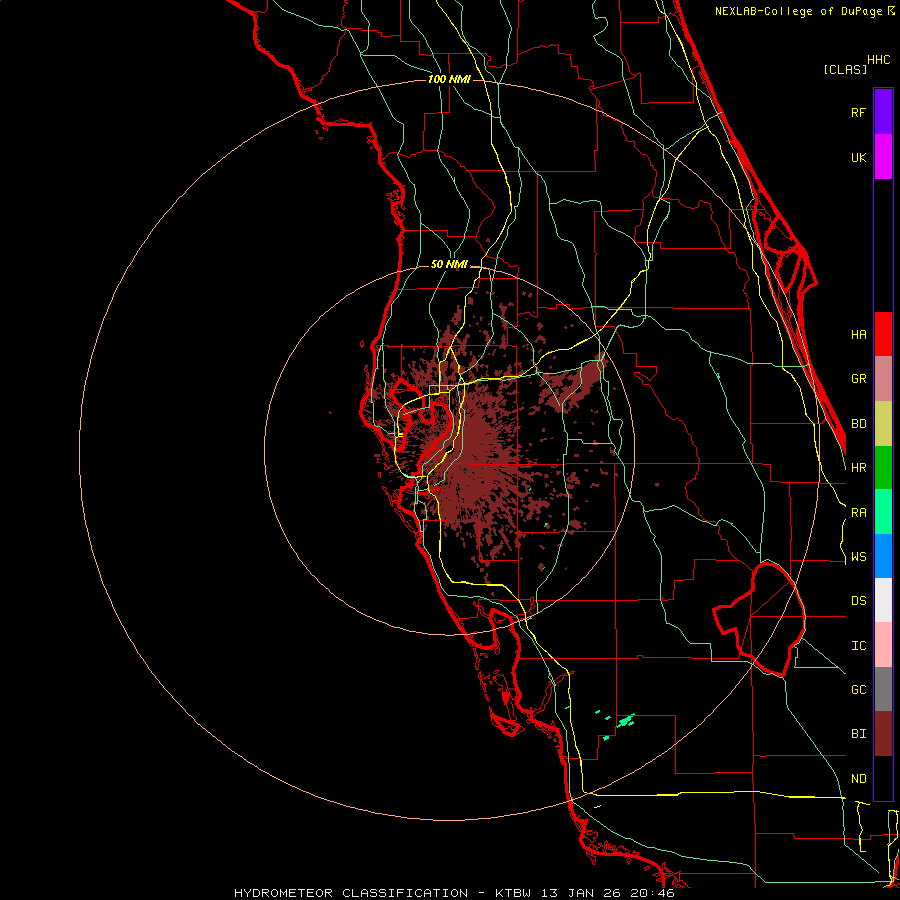
Task: Select the red HA legend swatch
Action: [x=883, y=334]
